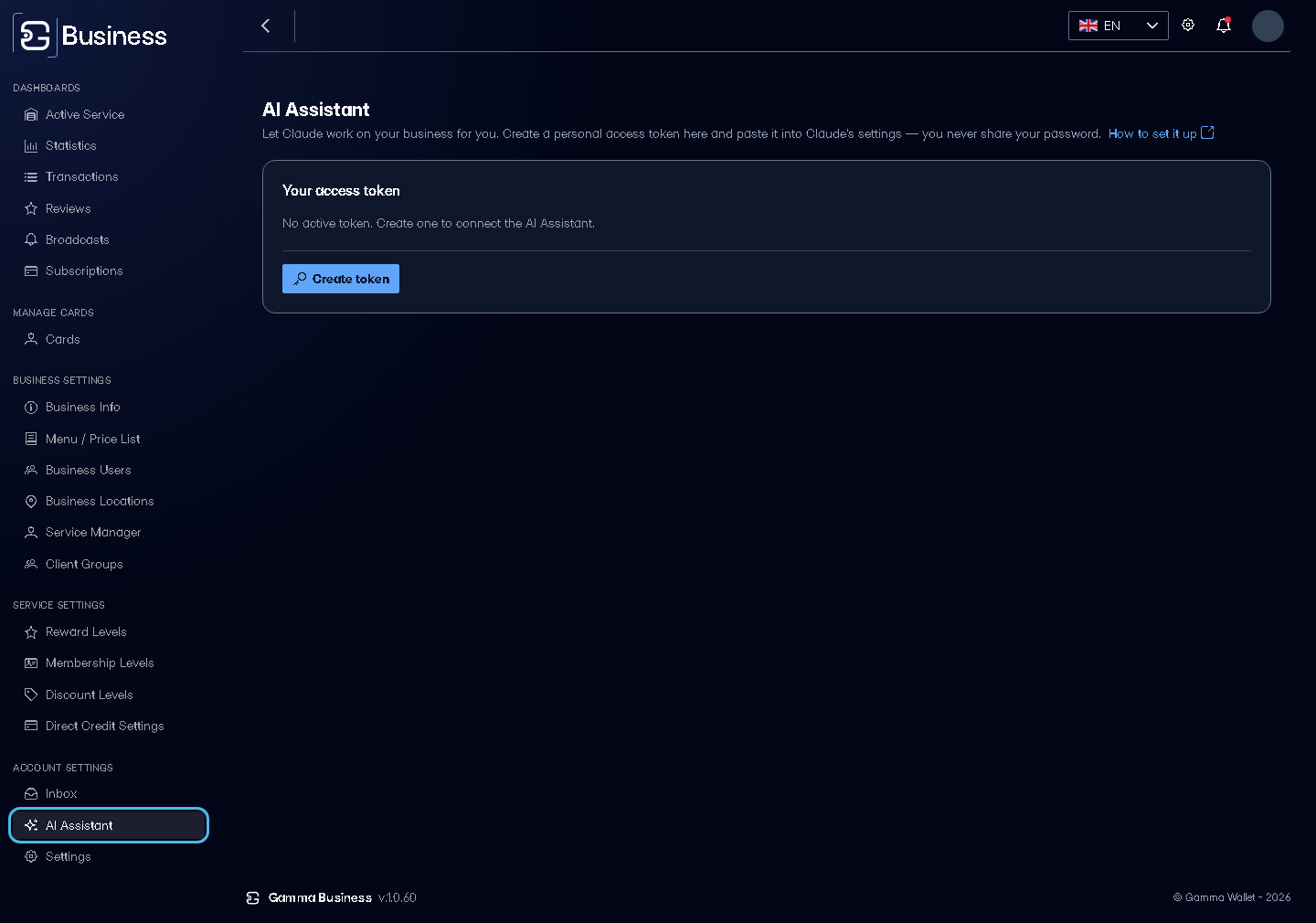Open the settings gear in top bar
The width and height of the screenshot is (1316, 923).
1188,26
